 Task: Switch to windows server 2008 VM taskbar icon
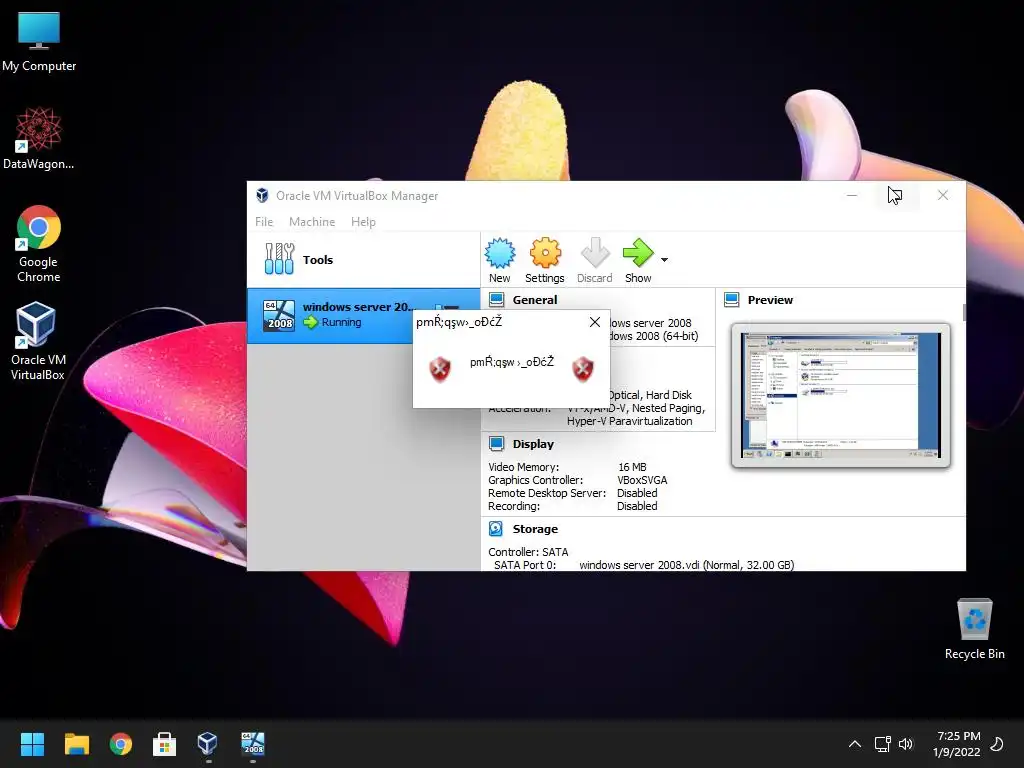click(x=253, y=744)
